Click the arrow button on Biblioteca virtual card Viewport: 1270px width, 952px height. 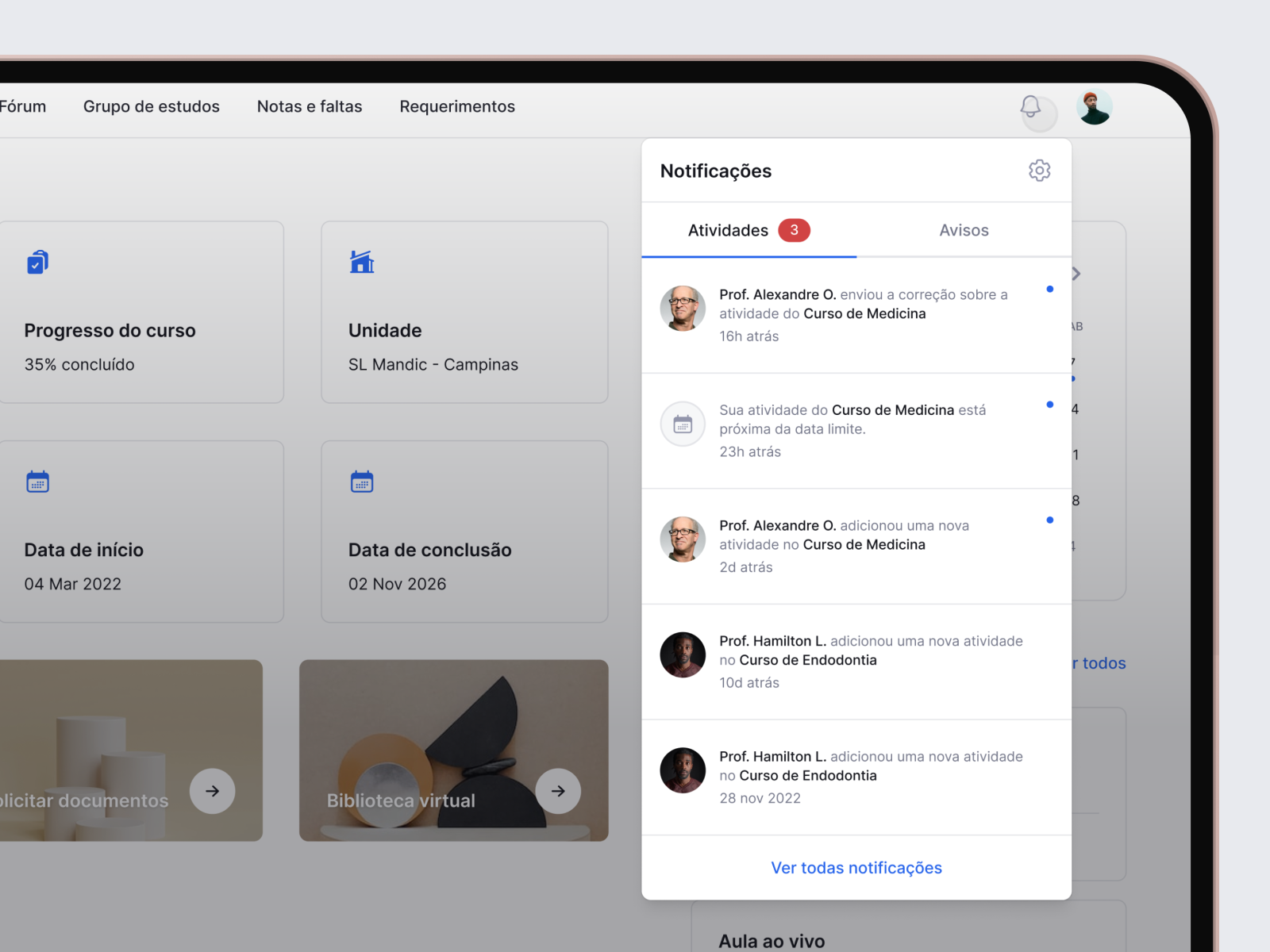tap(558, 791)
